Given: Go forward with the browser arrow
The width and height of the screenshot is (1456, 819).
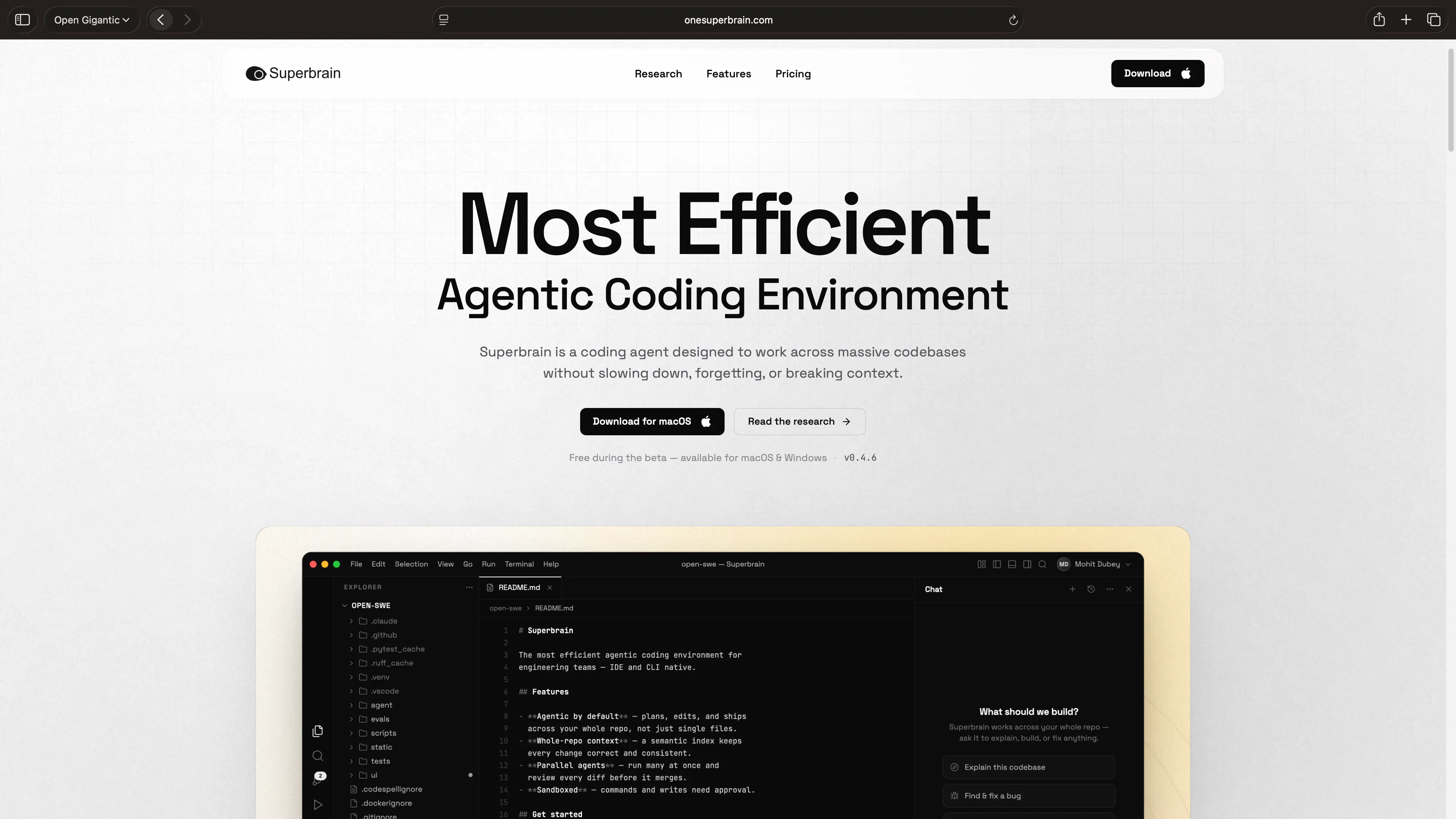Looking at the screenshot, I should coord(187,20).
